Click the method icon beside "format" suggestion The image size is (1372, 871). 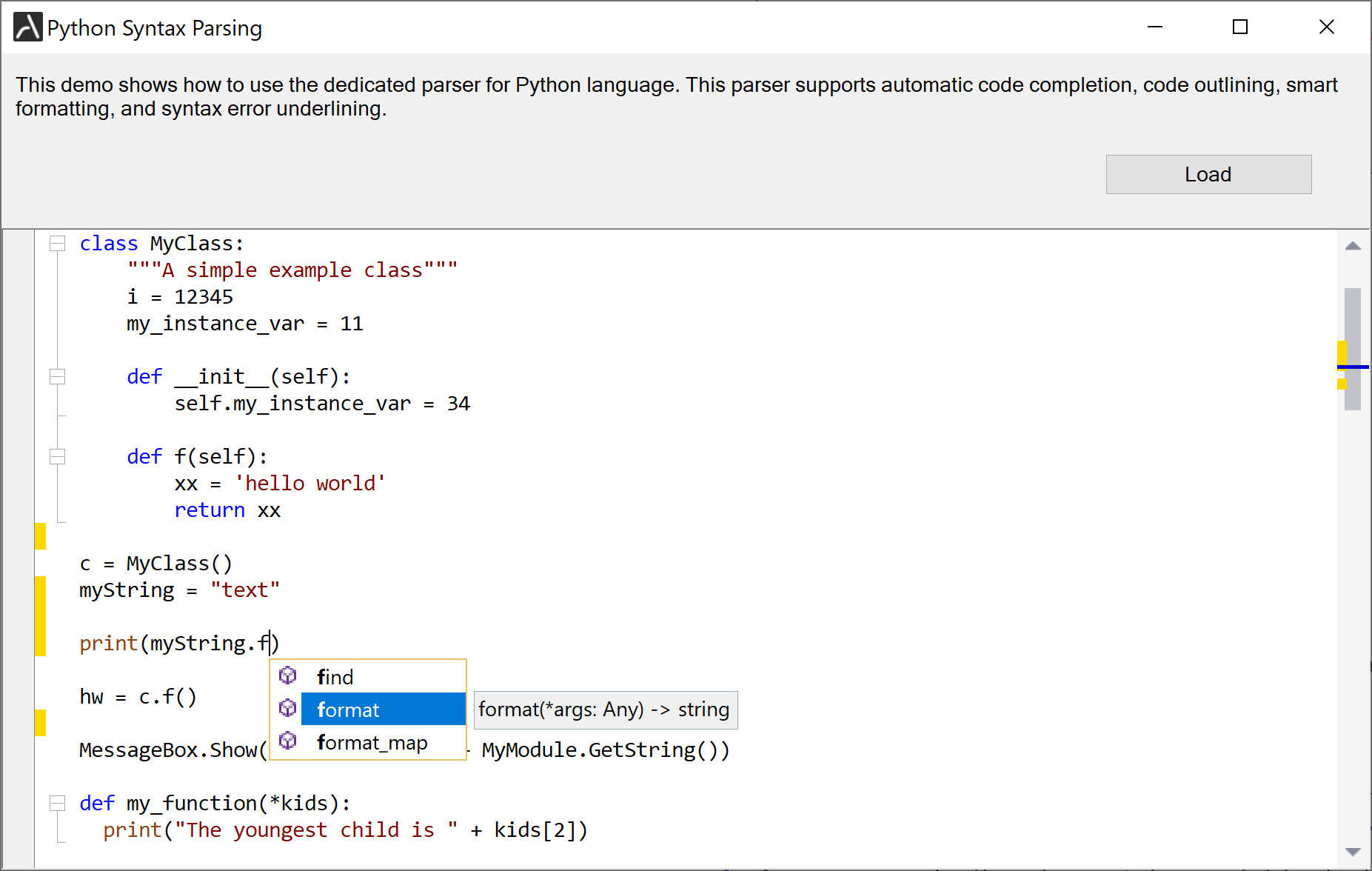[287, 709]
